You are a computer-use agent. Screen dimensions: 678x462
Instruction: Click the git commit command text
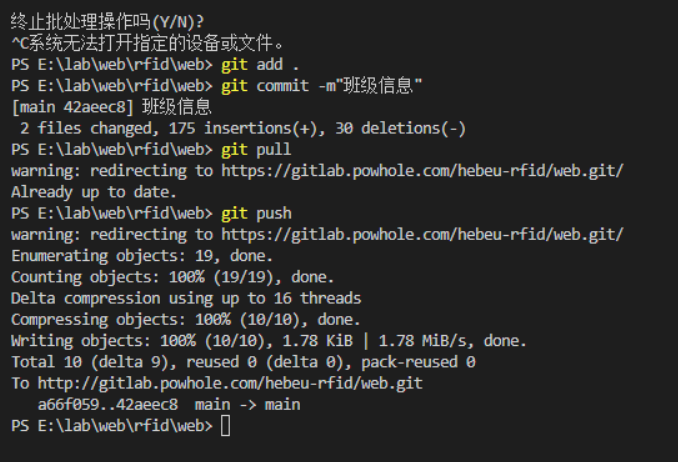[x=322, y=86]
